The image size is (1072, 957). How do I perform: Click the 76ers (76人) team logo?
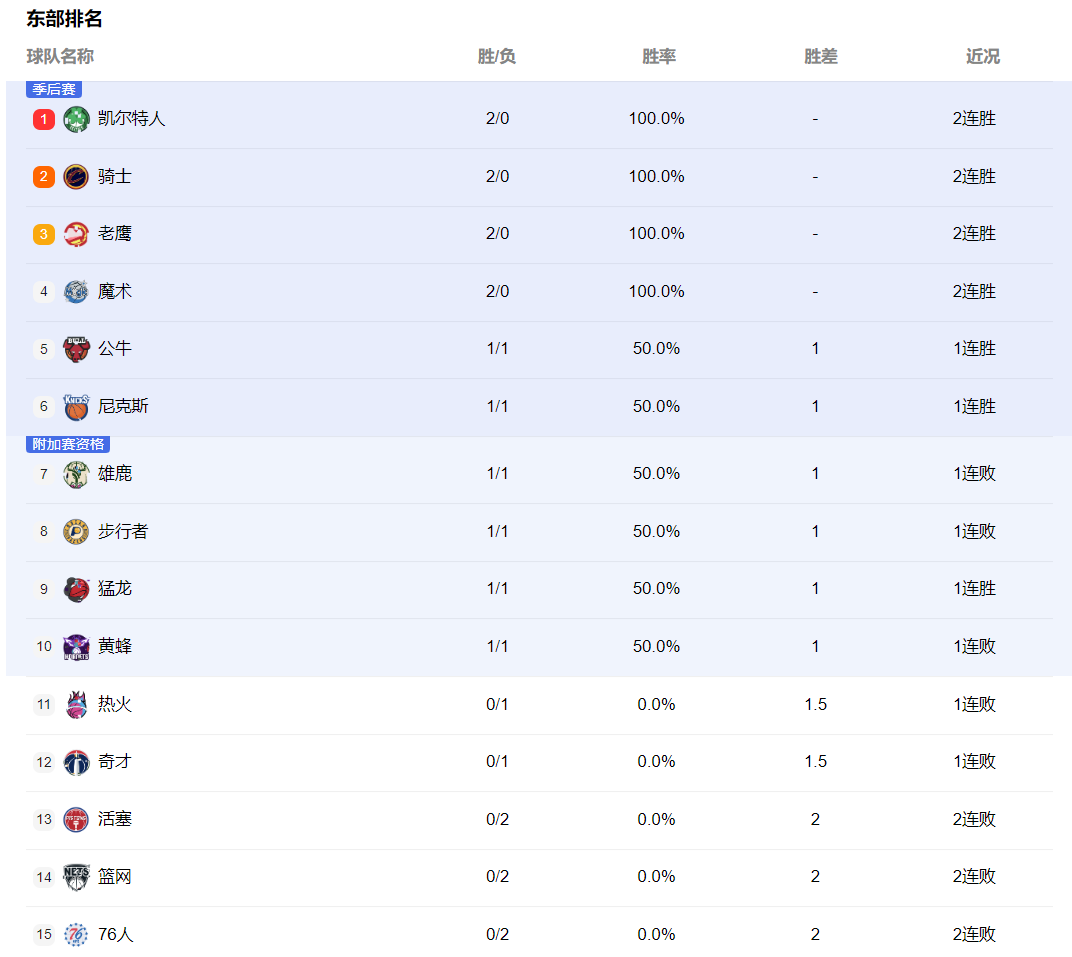tap(76, 934)
